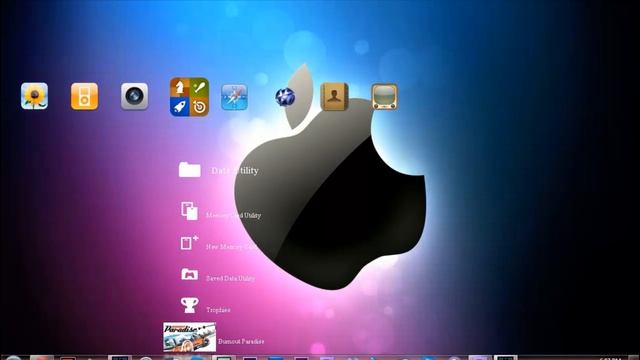The width and height of the screenshot is (640, 360).
Task: Select the Trophies cup icon
Action: [189, 305]
